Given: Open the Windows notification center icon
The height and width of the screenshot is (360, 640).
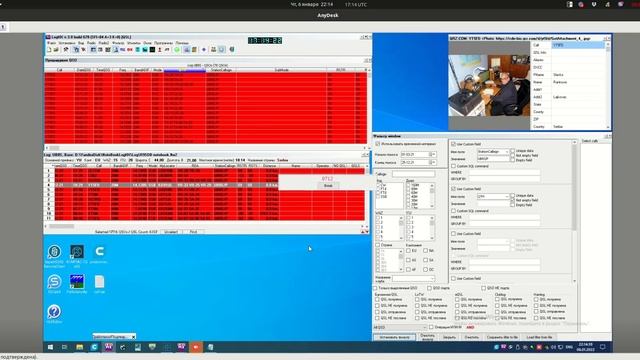Looking at the screenshot, I should pyautogui.click(x=602, y=347).
